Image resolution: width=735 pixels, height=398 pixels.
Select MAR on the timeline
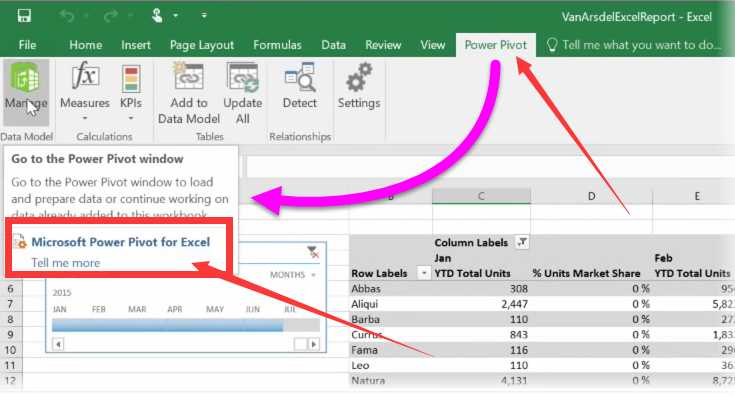pyautogui.click(x=137, y=309)
